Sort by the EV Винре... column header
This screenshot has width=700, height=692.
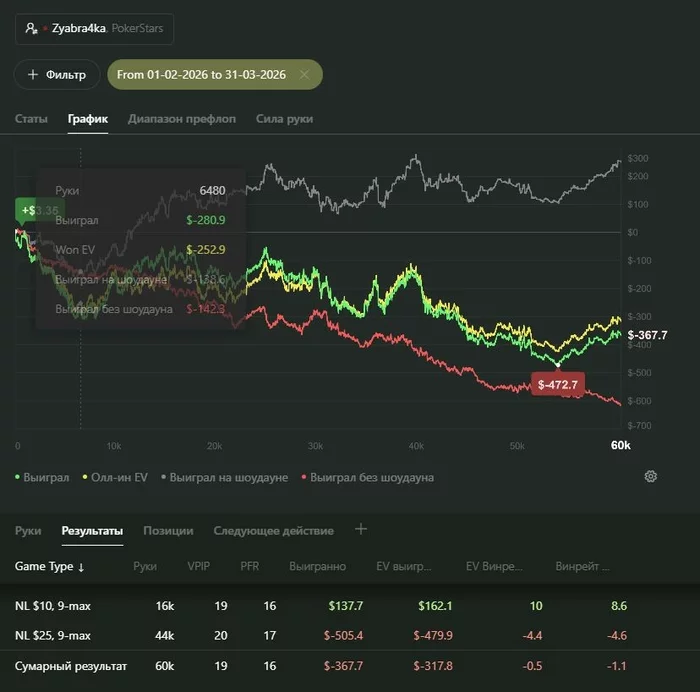494,567
